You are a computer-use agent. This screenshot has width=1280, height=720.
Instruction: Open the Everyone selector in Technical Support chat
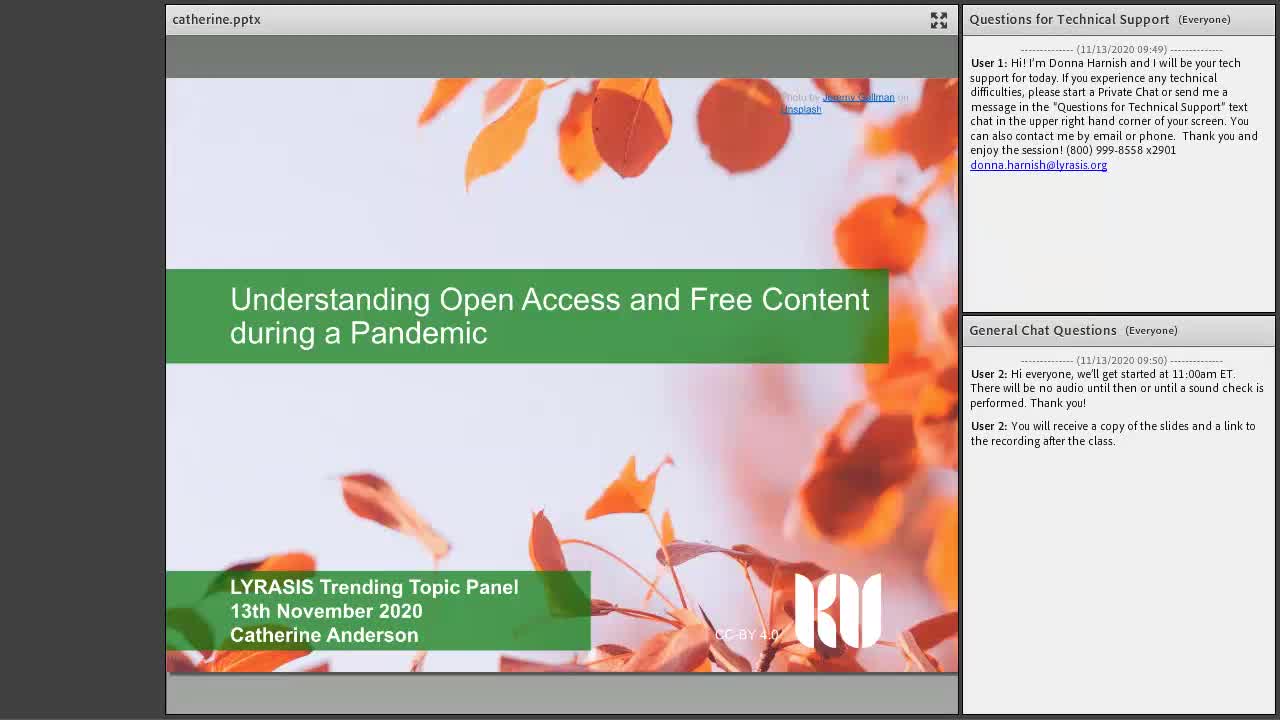click(x=1204, y=19)
